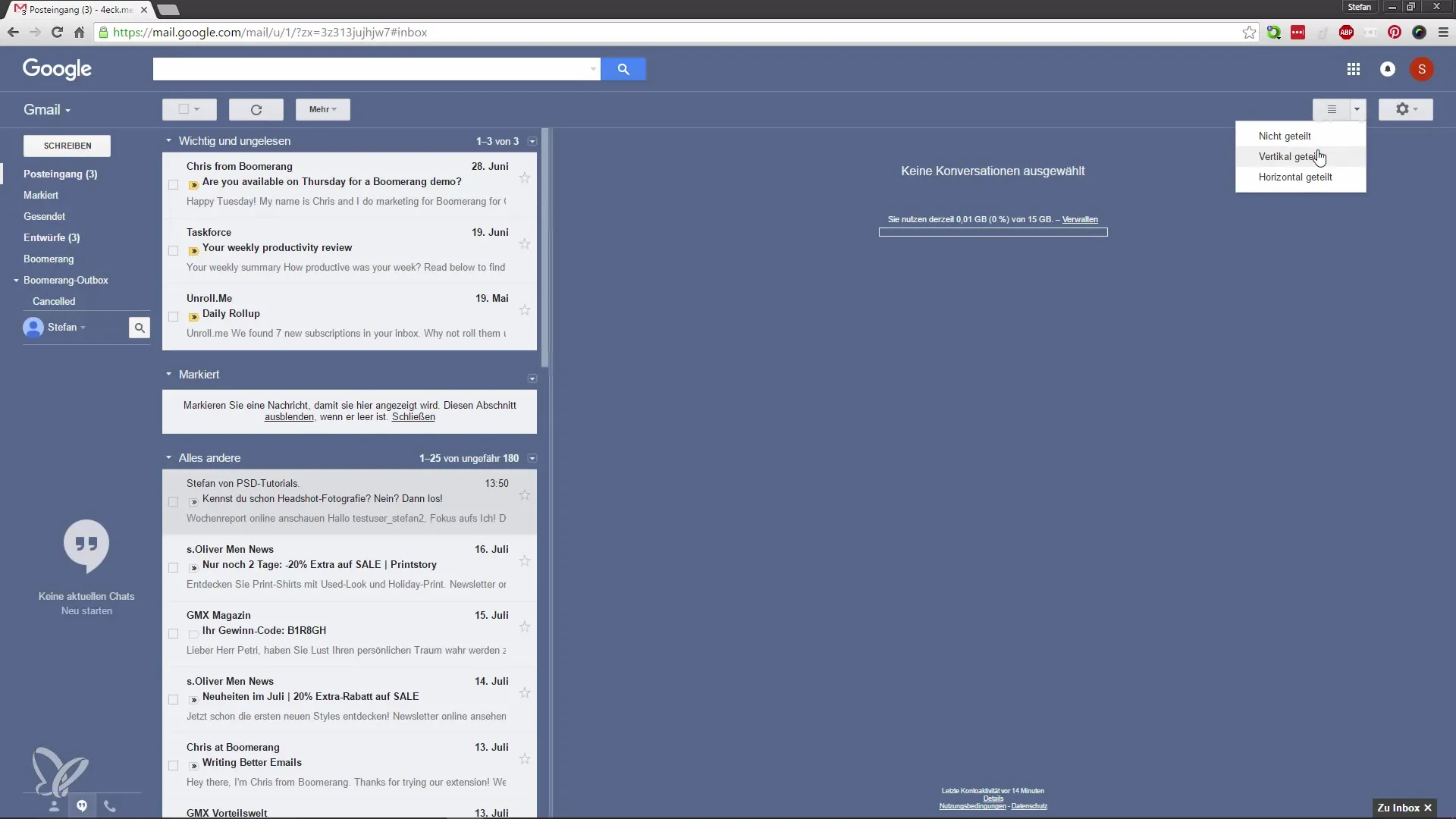Open the Mehr actions dropdown
Screen dimensions: 1456x819
pyautogui.click(x=322, y=109)
